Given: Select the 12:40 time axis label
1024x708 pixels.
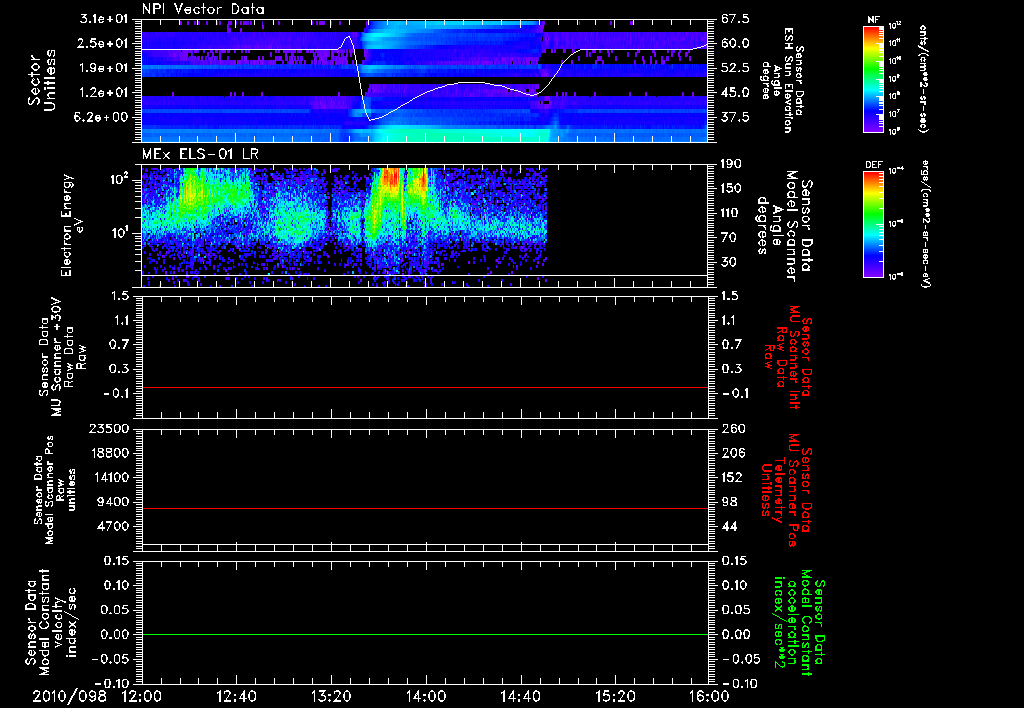Looking at the screenshot, I should coord(236,696).
